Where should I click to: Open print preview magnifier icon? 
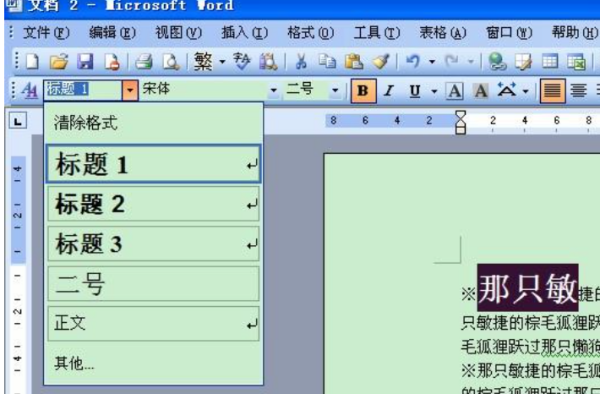[170, 61]
